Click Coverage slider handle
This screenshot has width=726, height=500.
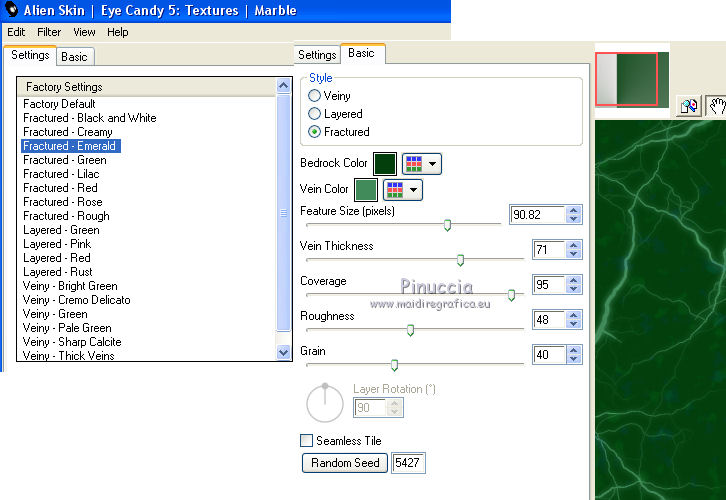tap(511, 295)
